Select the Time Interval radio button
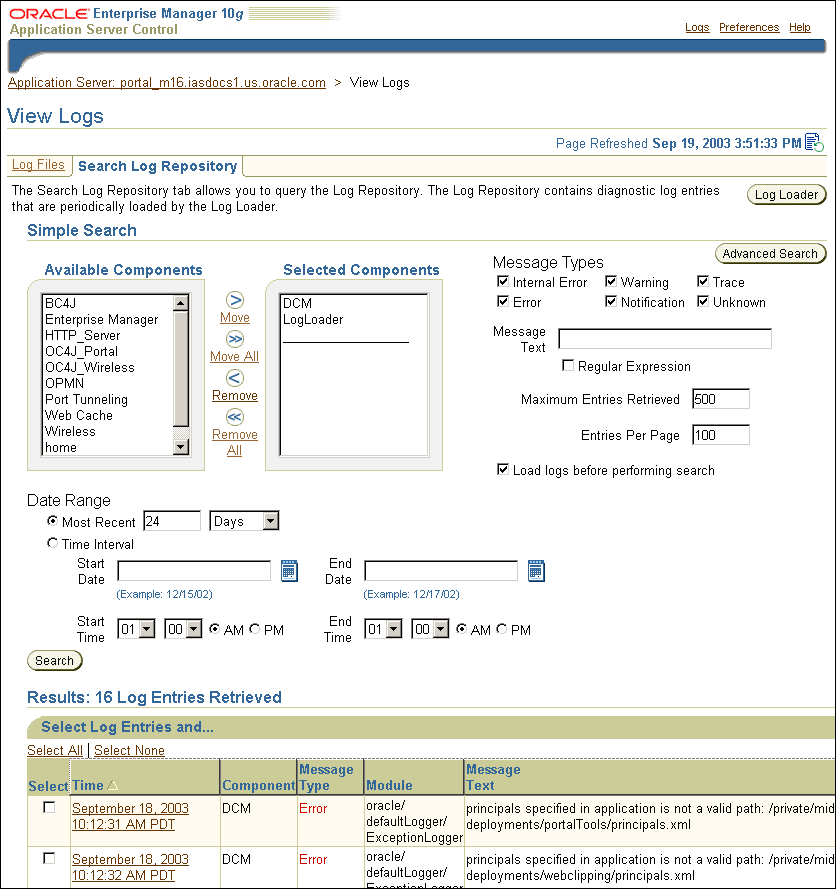The height and width of the screenshot is (889, 836). coord(52,543)
